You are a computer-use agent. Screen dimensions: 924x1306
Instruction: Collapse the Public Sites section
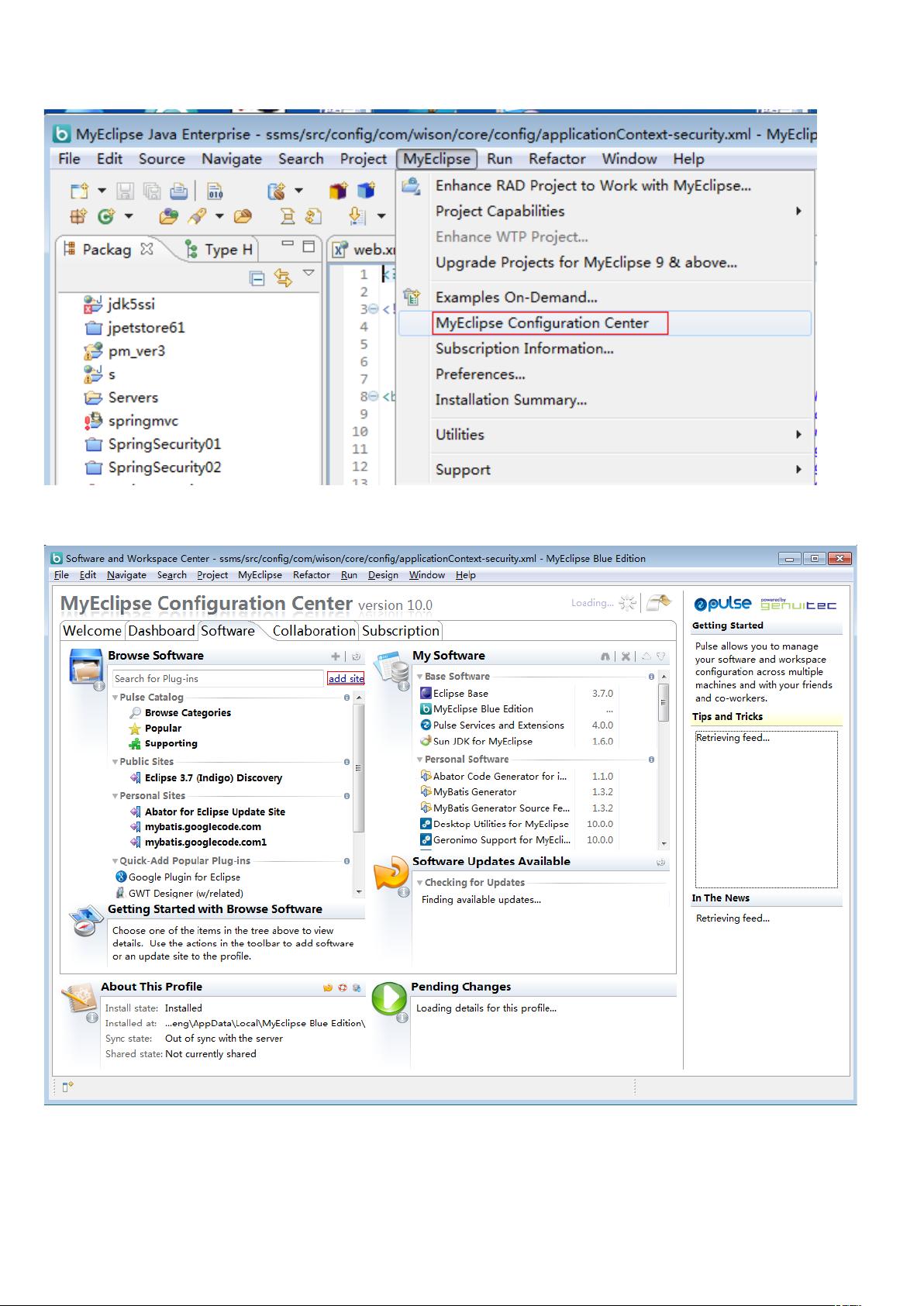click(115, 762)
